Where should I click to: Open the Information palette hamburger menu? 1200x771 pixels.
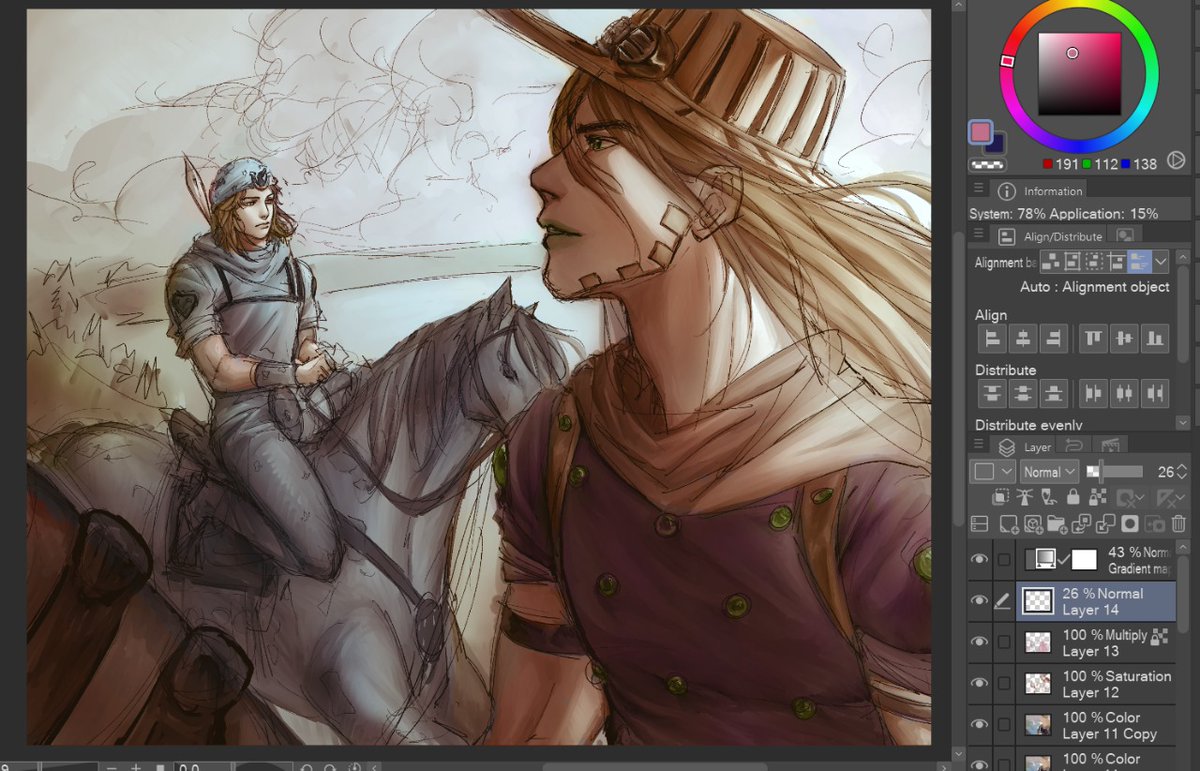(x=978, y=190)
